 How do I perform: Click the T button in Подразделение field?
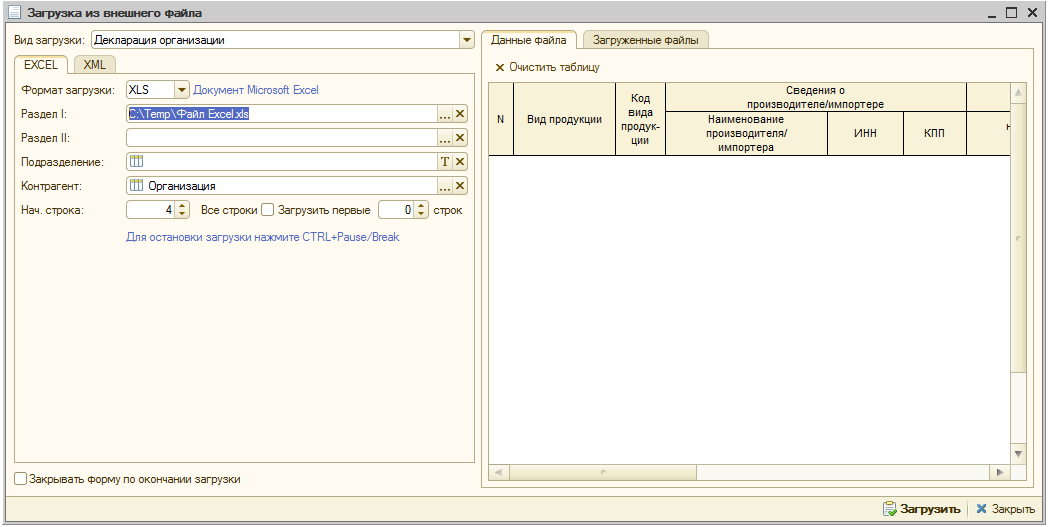(445, 162)
